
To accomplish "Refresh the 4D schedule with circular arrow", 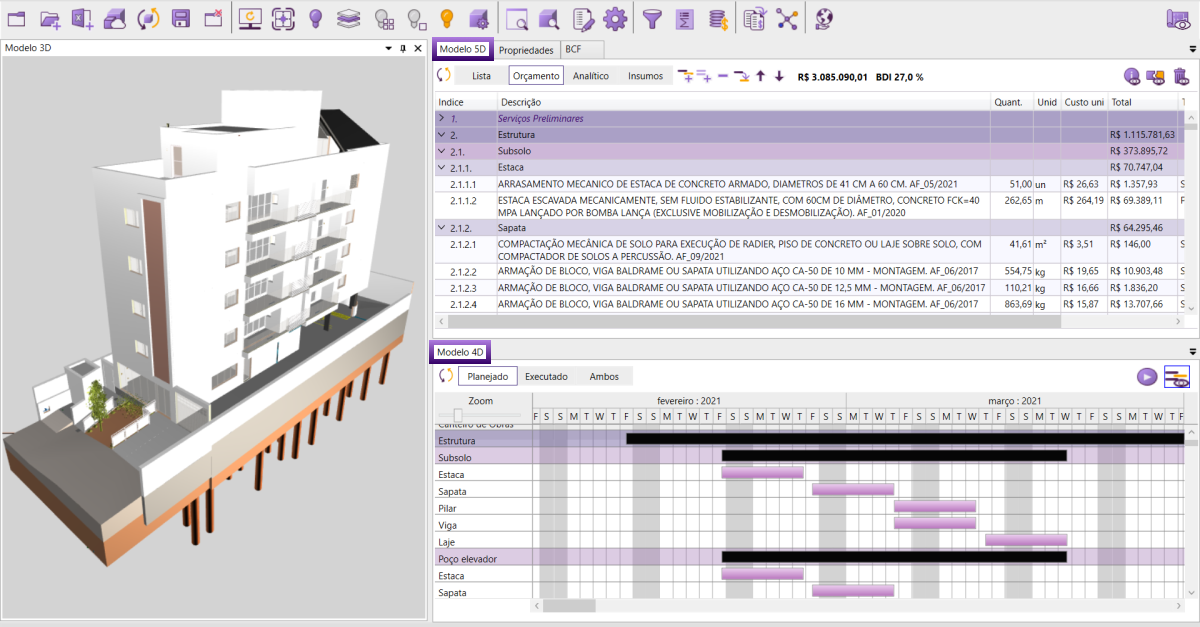I will (x=445, y=376).
